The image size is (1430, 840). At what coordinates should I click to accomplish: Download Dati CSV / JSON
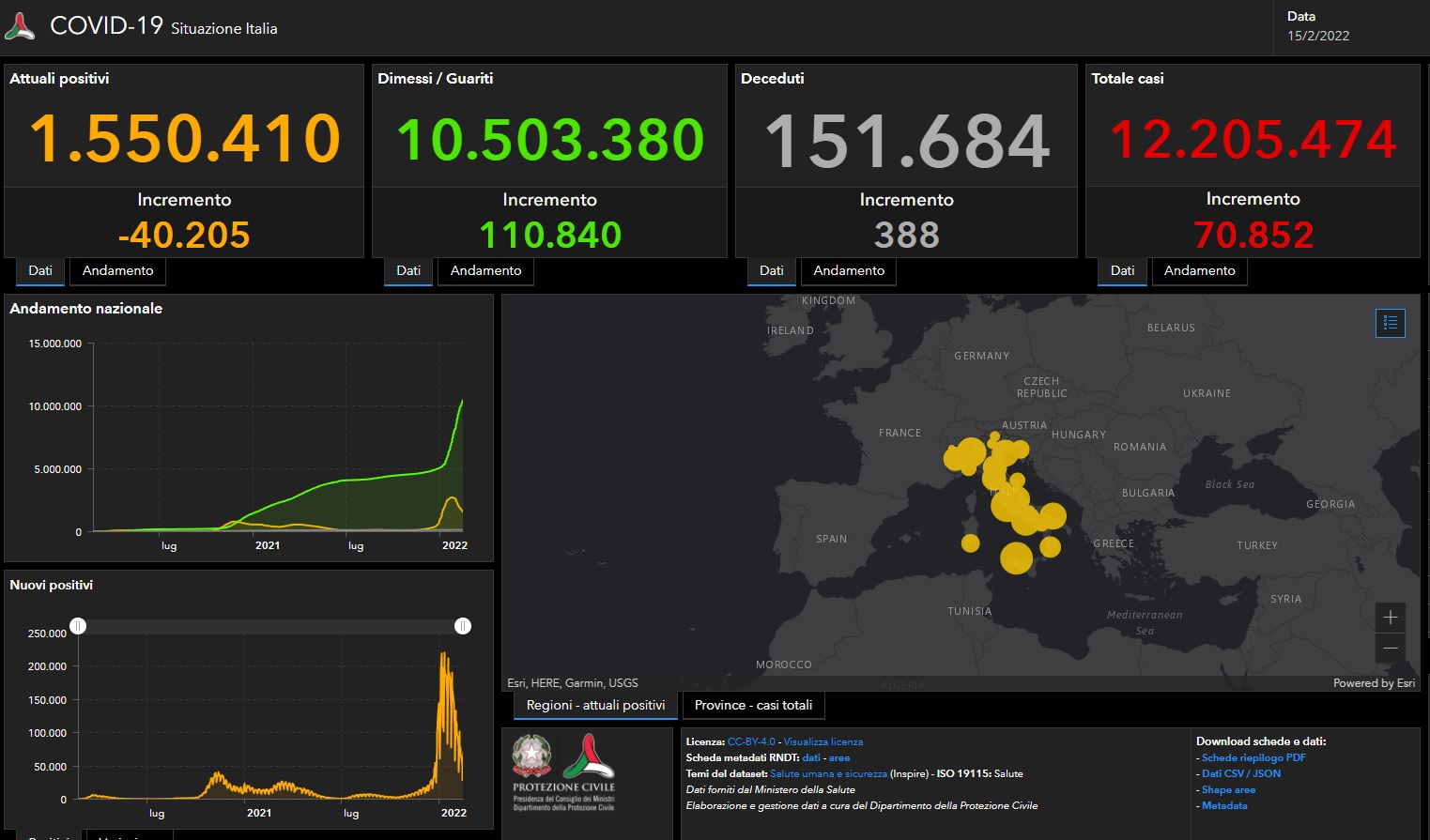(x=1240, y=773)
